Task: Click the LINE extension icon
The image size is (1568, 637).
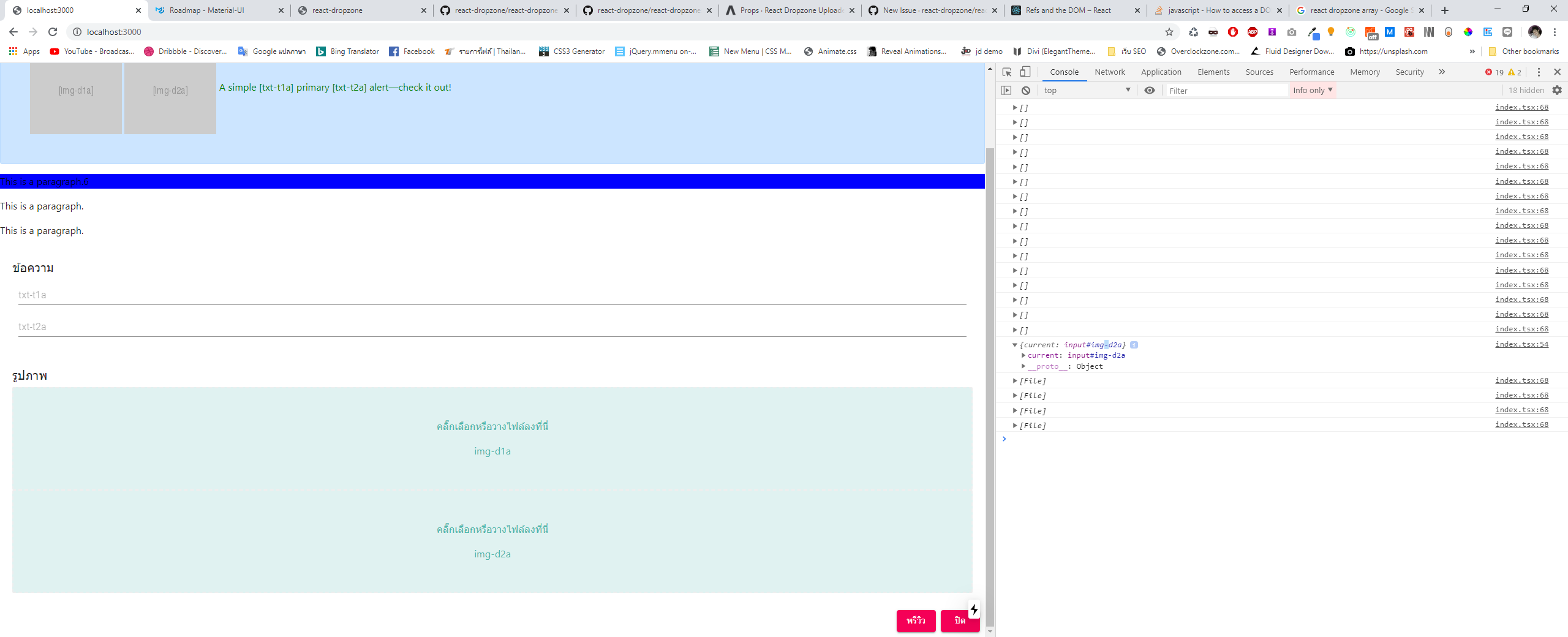Action: pyautogui.click(x=1507, y=32)
